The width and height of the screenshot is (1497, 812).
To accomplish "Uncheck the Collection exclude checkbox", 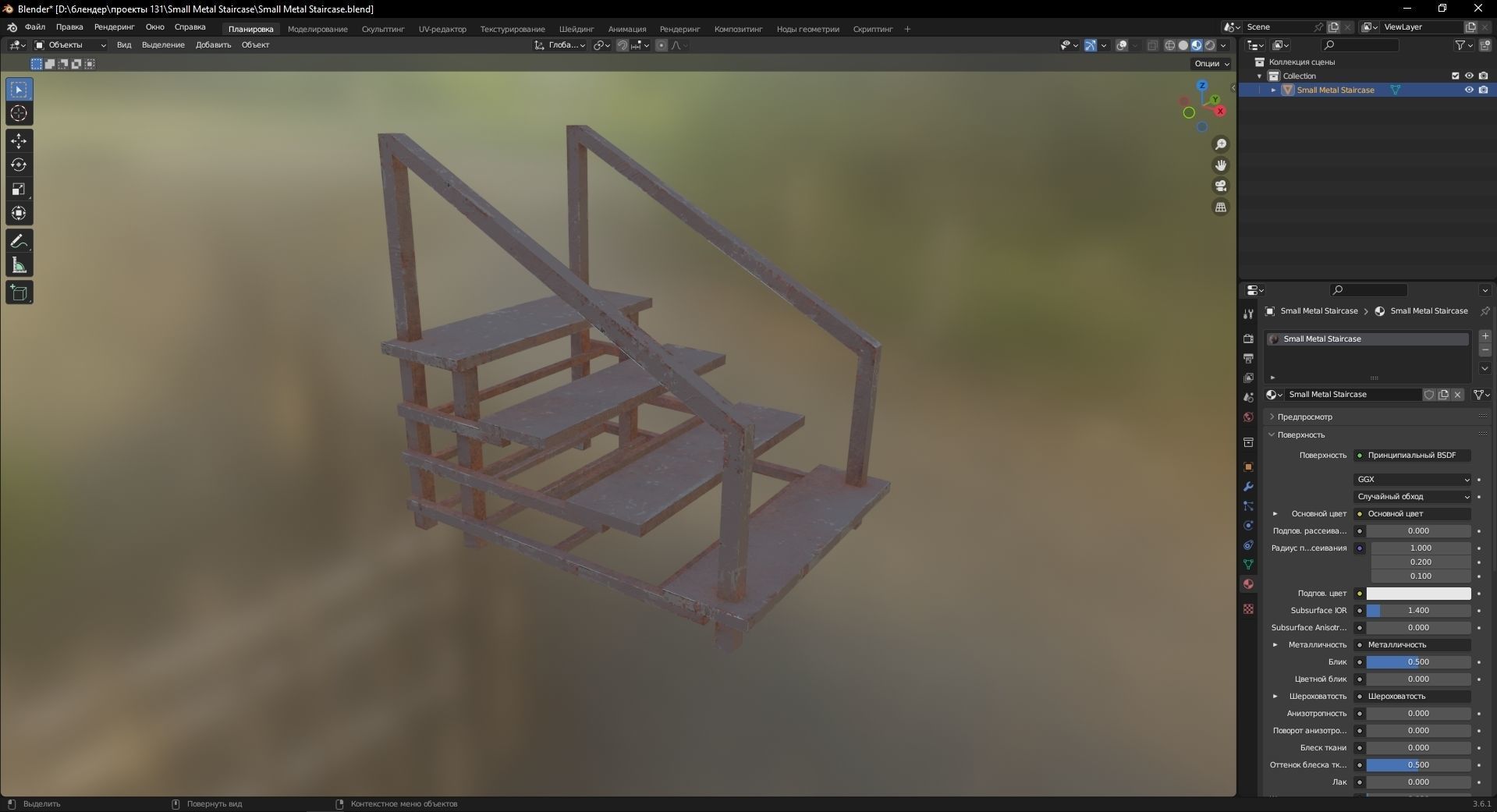I will (1455, 76).
